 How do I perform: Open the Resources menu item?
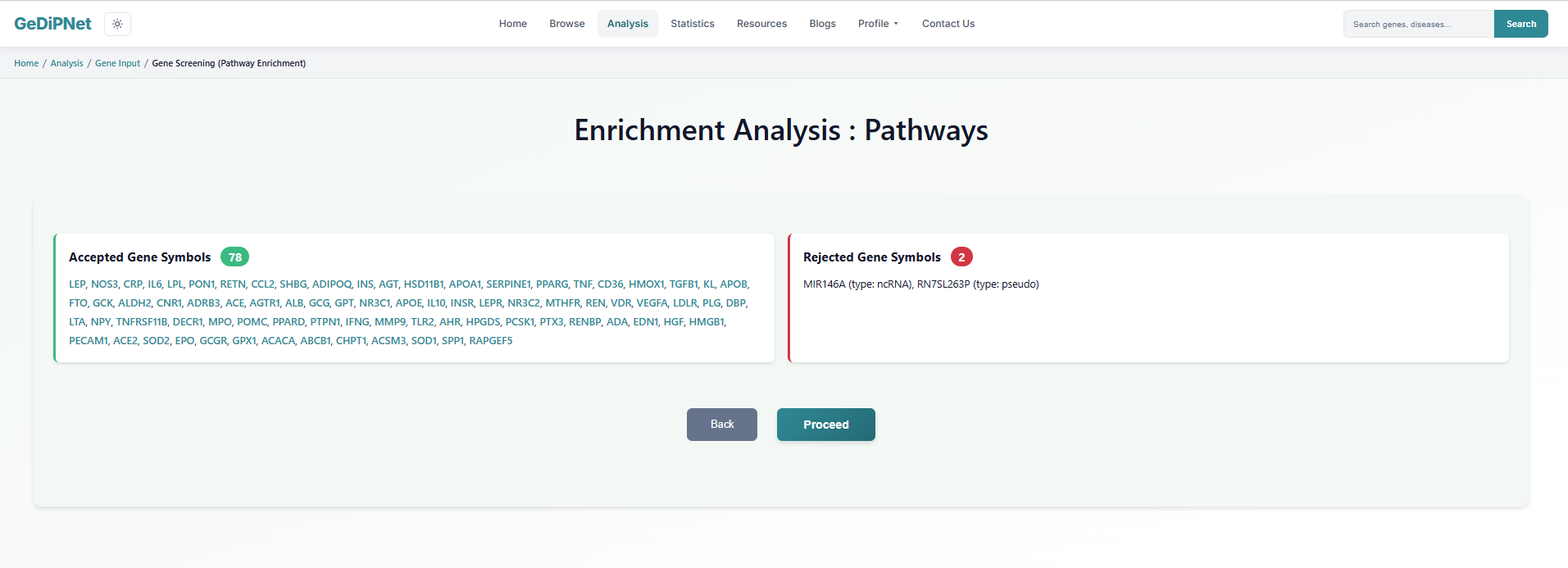click(761, 24)
